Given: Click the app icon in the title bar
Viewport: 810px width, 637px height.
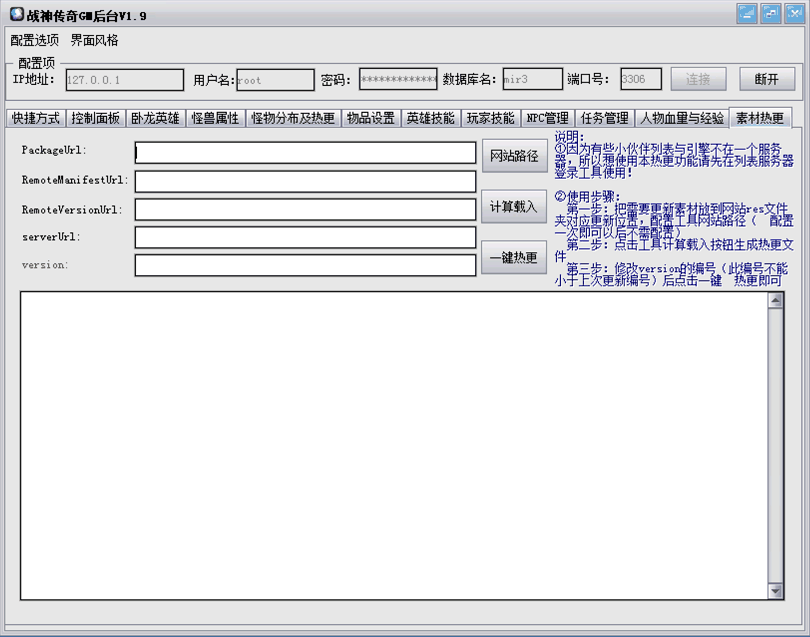Looking at the screenshot, I should point(17,14).
